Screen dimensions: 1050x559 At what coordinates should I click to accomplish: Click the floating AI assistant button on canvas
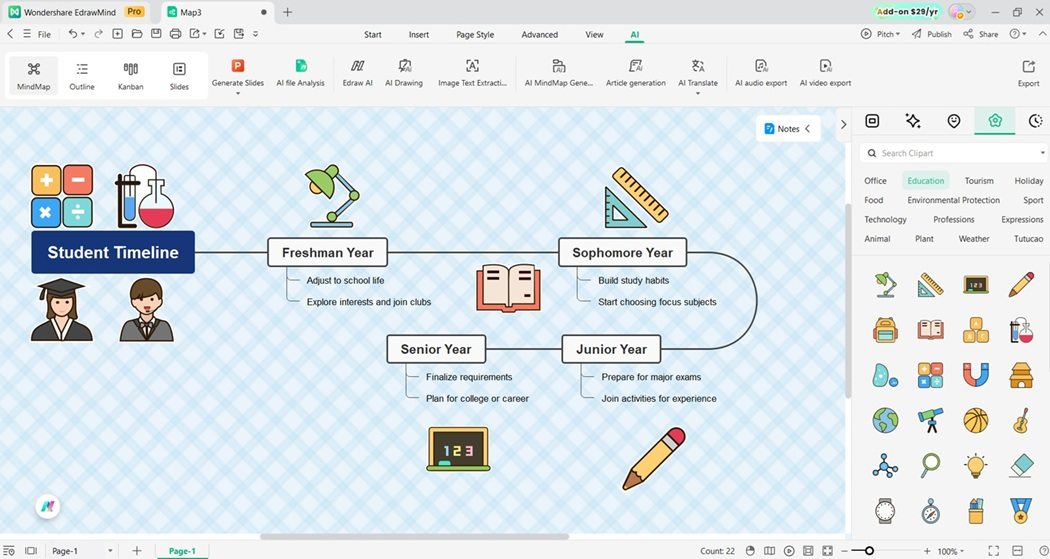pos(48,507)
